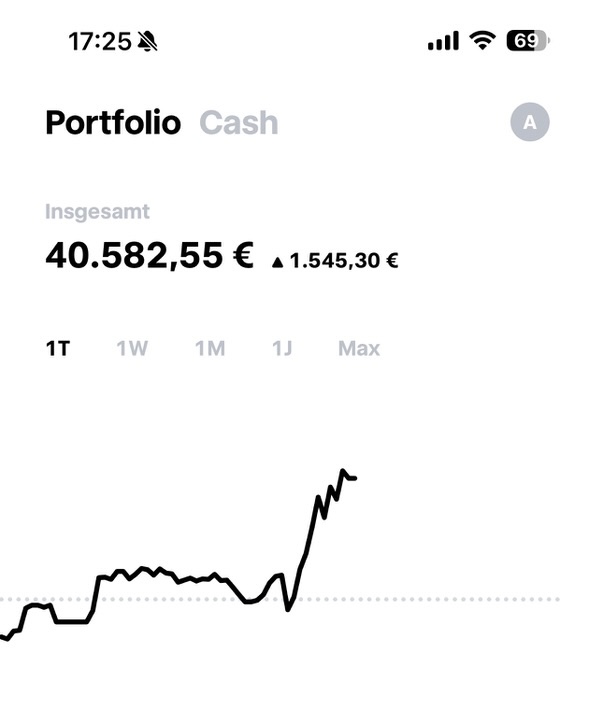
Task: Open the account avatar "A" icon
Action: pyautogui.click(x=530, y=123)
